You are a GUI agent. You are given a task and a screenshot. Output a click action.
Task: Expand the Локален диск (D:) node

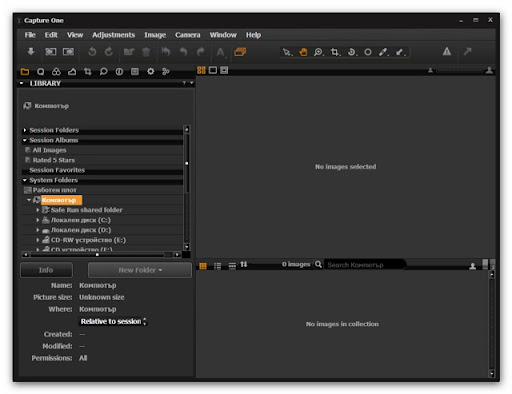(38, 230)
